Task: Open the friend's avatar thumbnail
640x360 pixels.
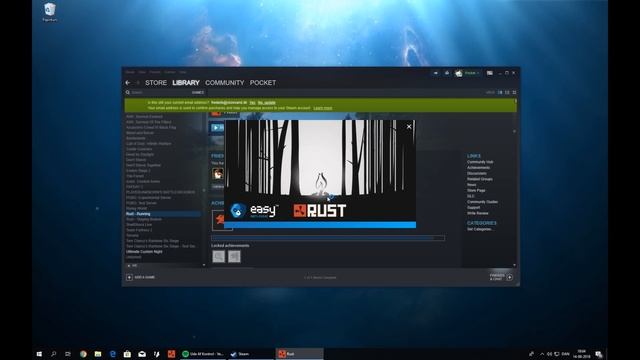Action: (218, 173)
